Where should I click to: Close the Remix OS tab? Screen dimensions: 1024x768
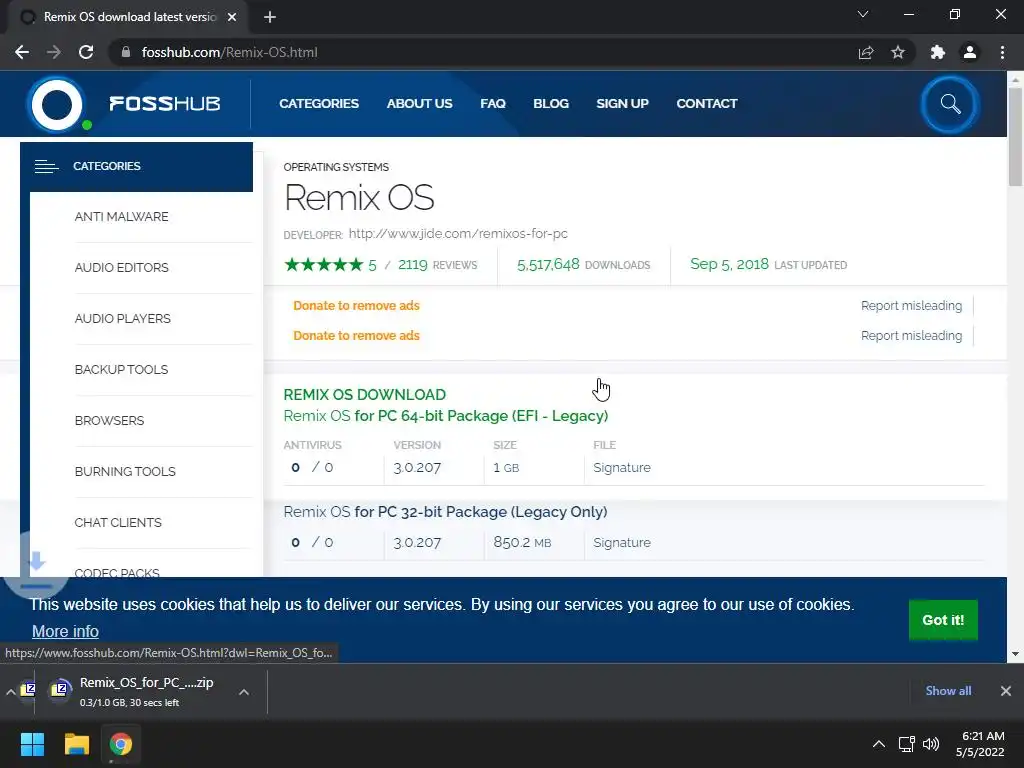232,17
